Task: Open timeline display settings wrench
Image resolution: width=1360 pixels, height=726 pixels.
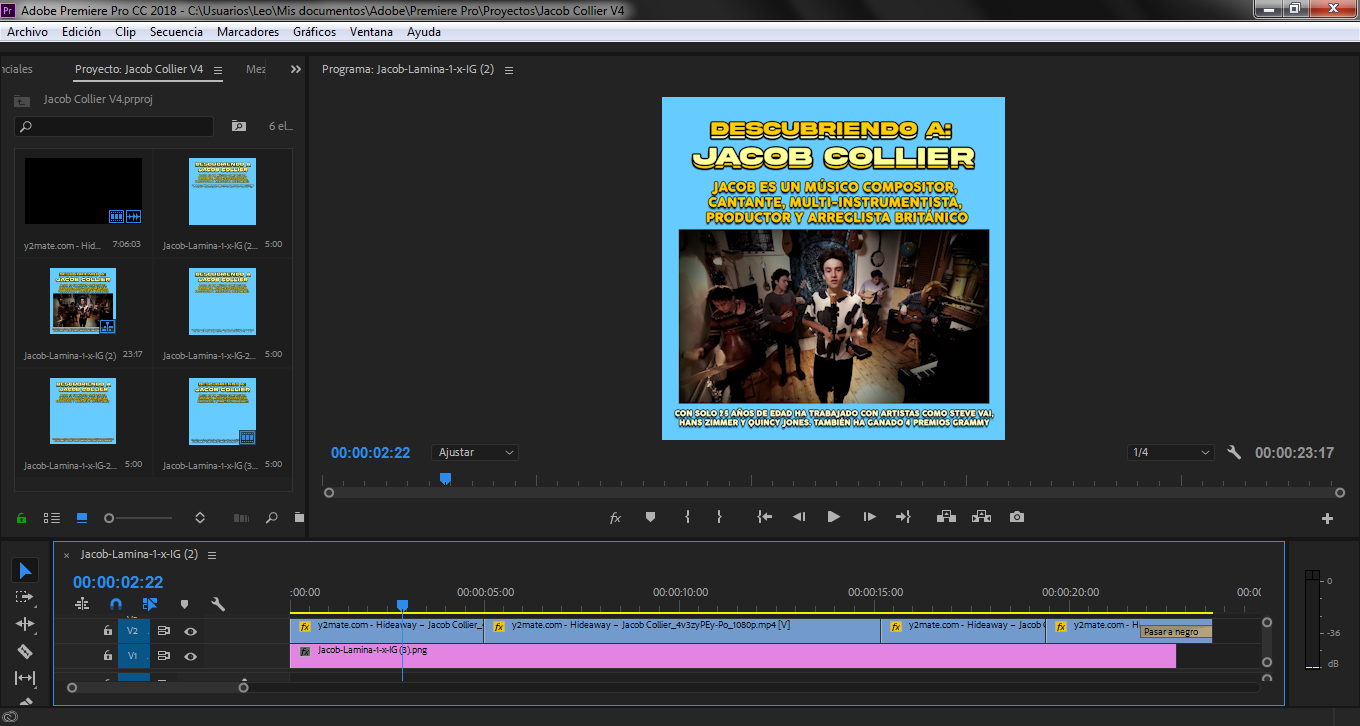Action: pyautogui.click(x=218, y=604)
